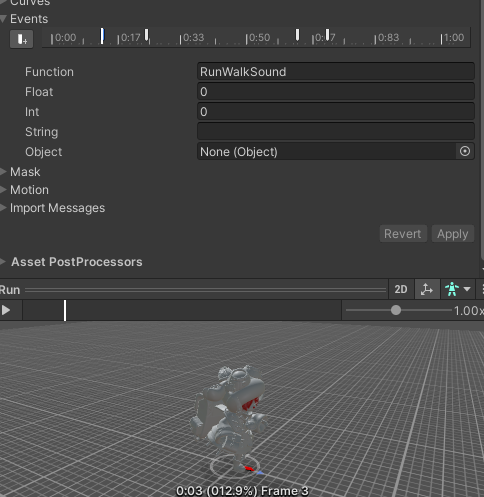Image resolution: width=484 pixels, height=497 pixels.
Task: Click the Add Event icon button
Action: tap(21, 39)
